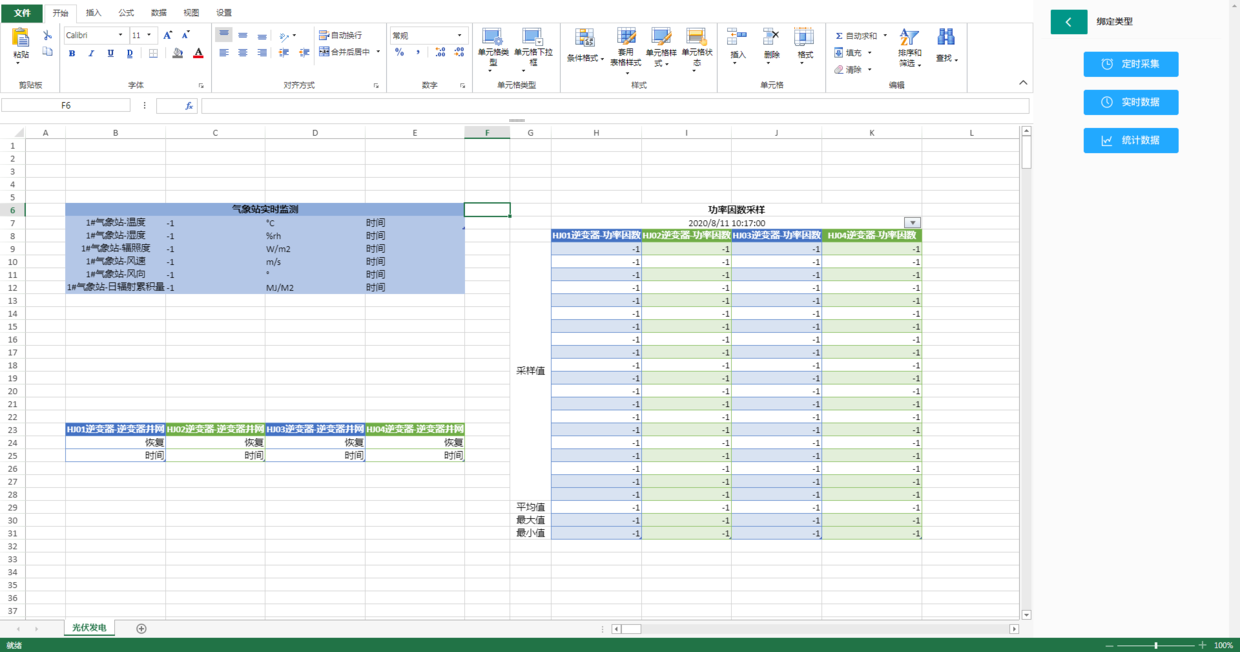Open 单元格状态 cell state menu
1240x652 pixels.
click(x=697, y=50)
